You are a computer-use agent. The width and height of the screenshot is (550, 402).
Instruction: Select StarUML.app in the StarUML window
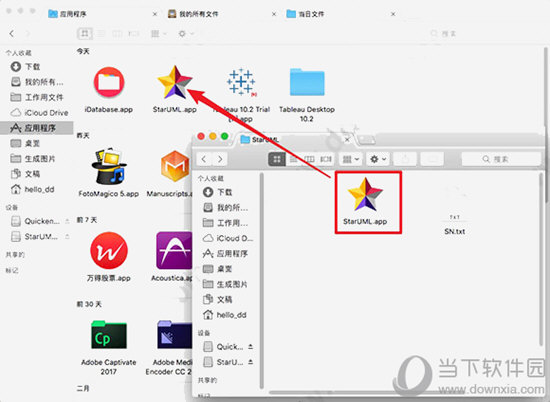(x=365, y=195)
